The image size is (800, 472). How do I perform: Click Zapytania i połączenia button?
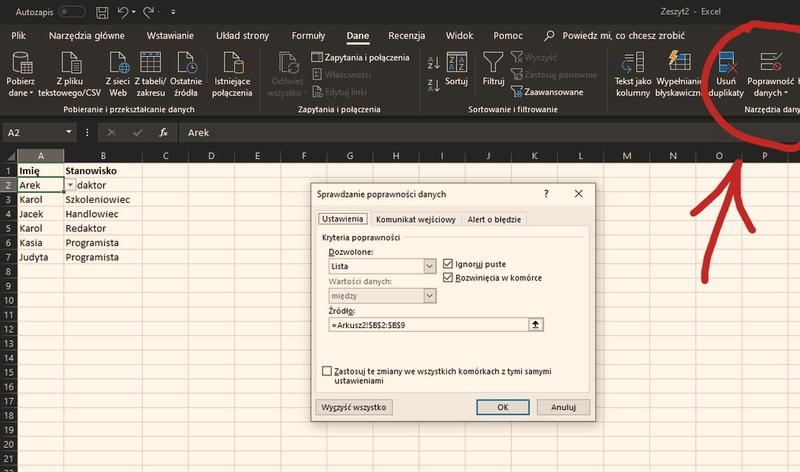pos(360,58)
